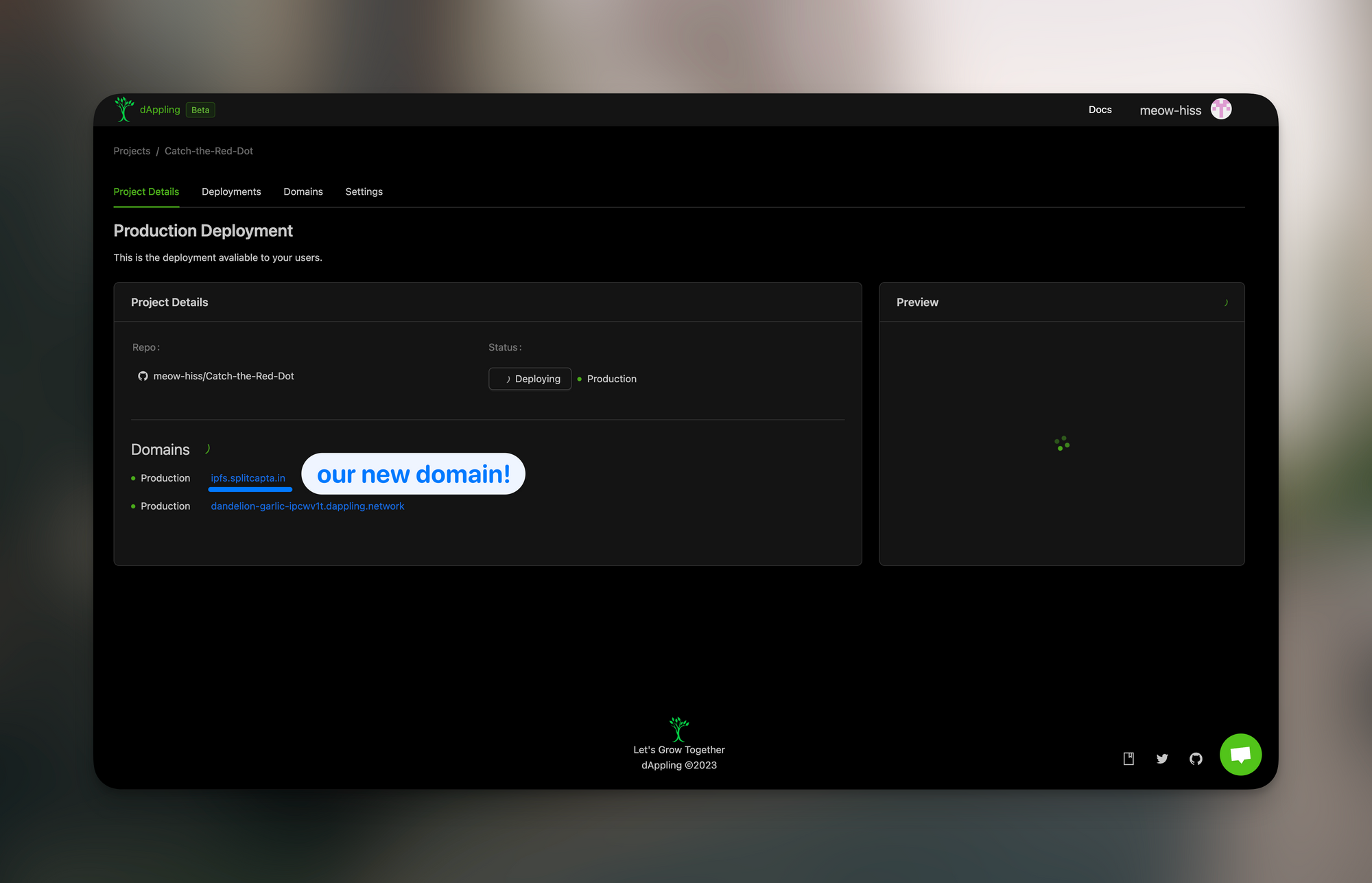Open the GitHub icon in footer
Image resolution: width=1372 pixels, height=883 pixels.
(1196, 759)
